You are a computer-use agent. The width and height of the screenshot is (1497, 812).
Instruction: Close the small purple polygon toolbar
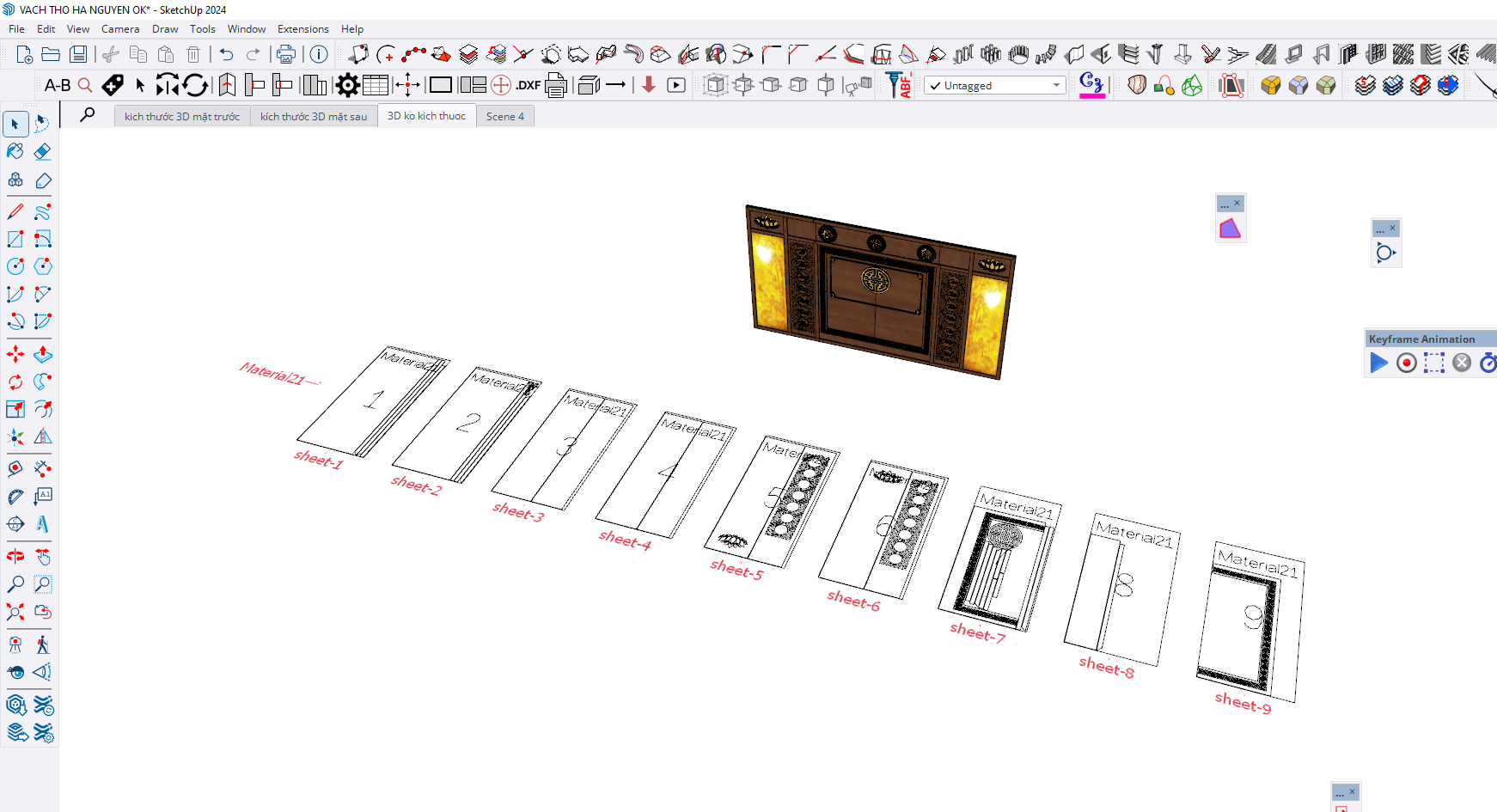point(1237,204)
